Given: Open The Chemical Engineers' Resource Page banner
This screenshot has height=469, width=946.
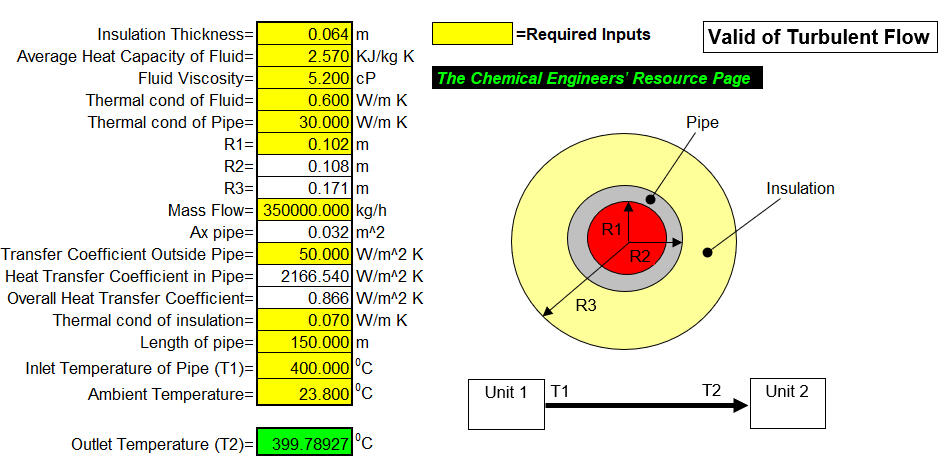Looking at the screenshot, I should (x=597, y=78).
